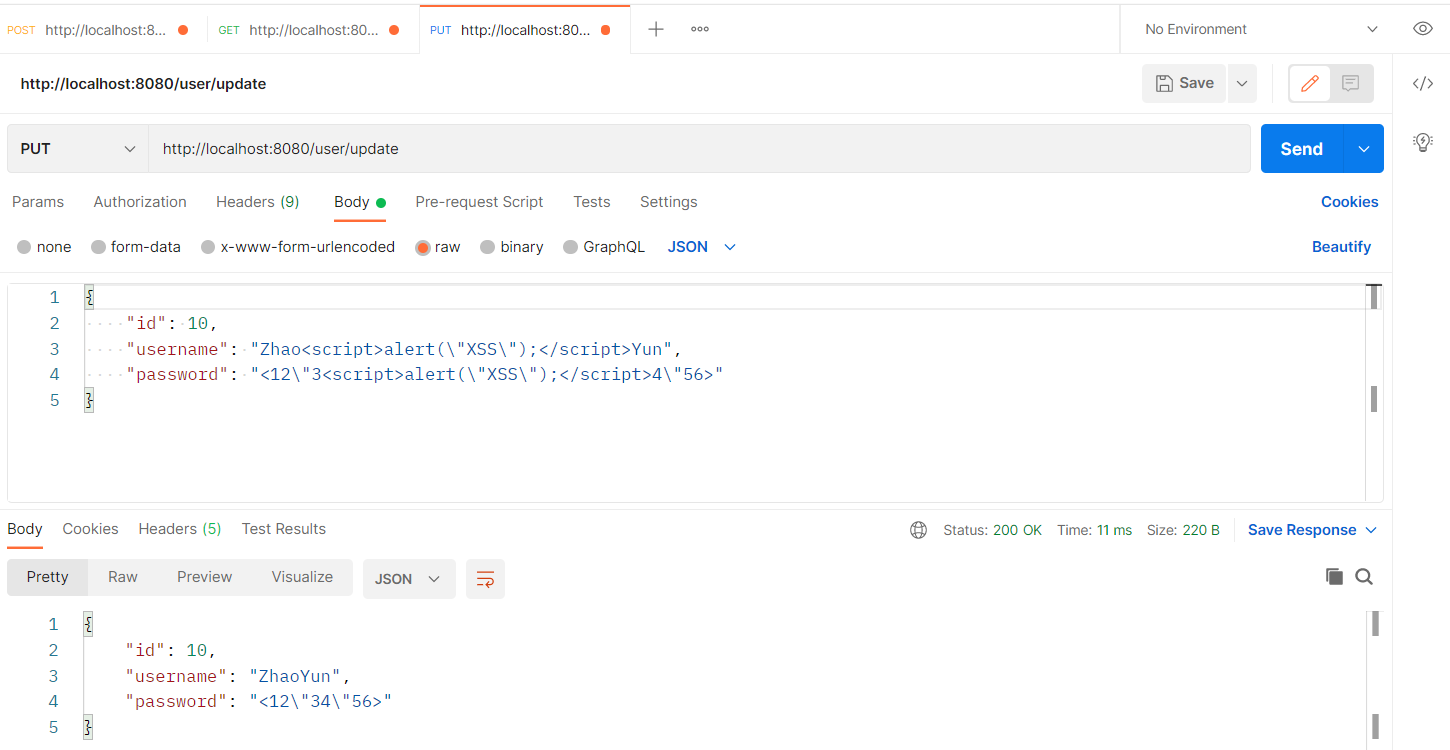Switch to the pencil edit mode icon
This screenshot has height=750, width=1450.
click(1309, 84)
